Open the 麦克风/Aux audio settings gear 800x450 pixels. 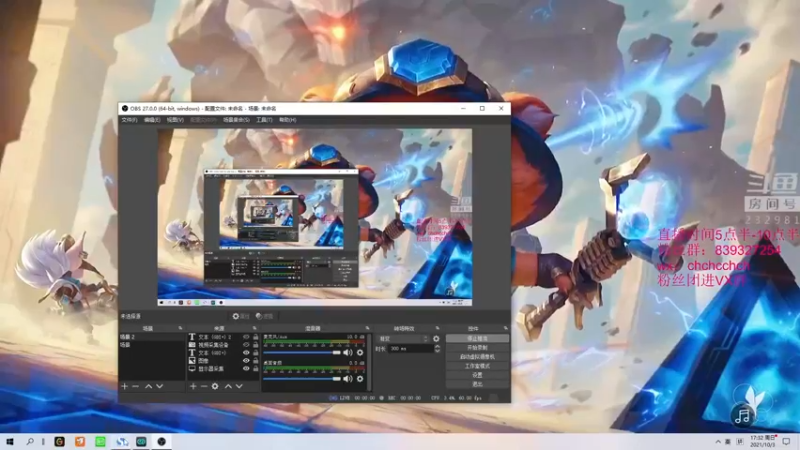coord(360,353)
